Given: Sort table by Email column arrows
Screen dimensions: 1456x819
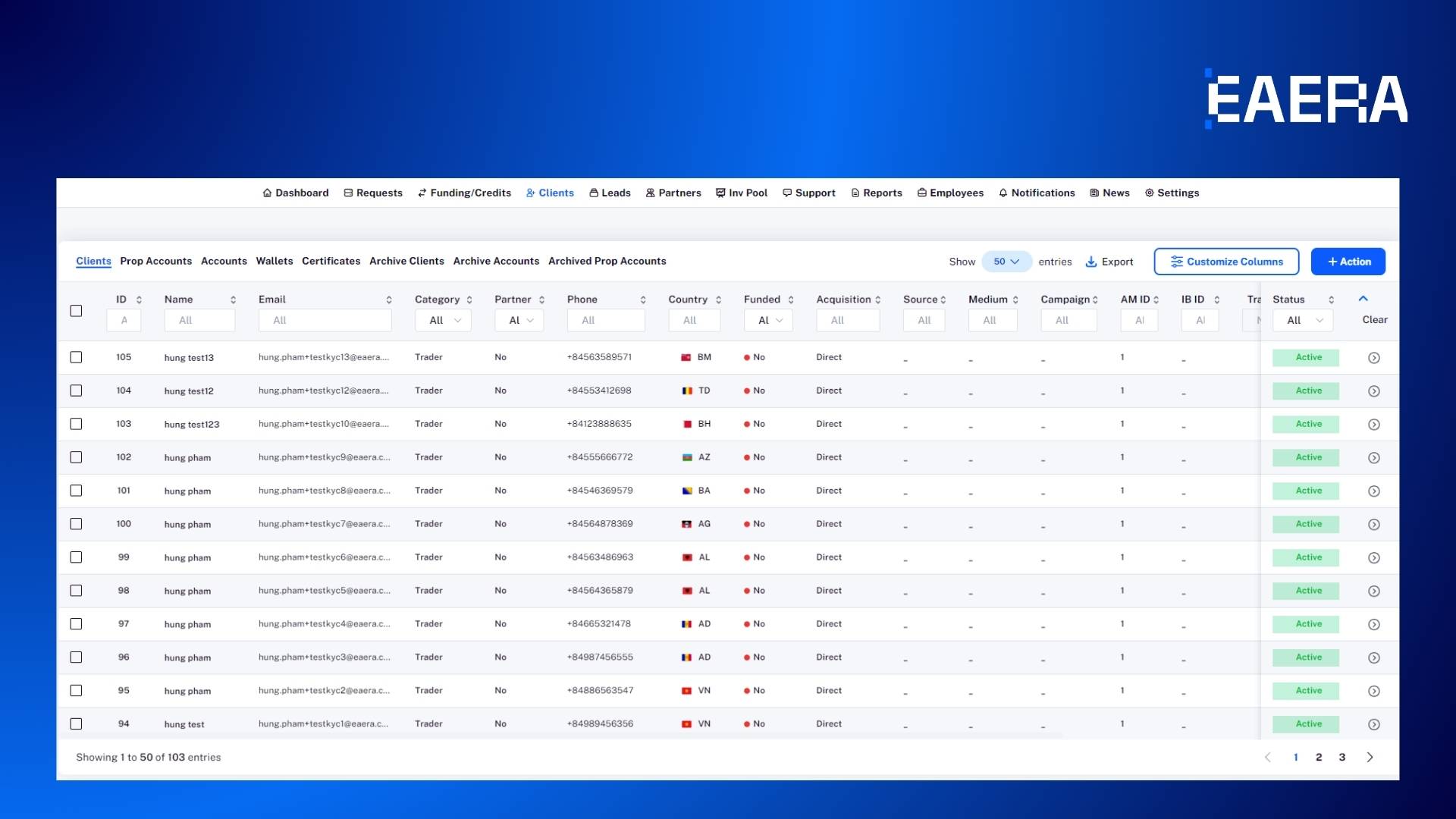Looking at the screenshot, I should click(x=389, y=300).
